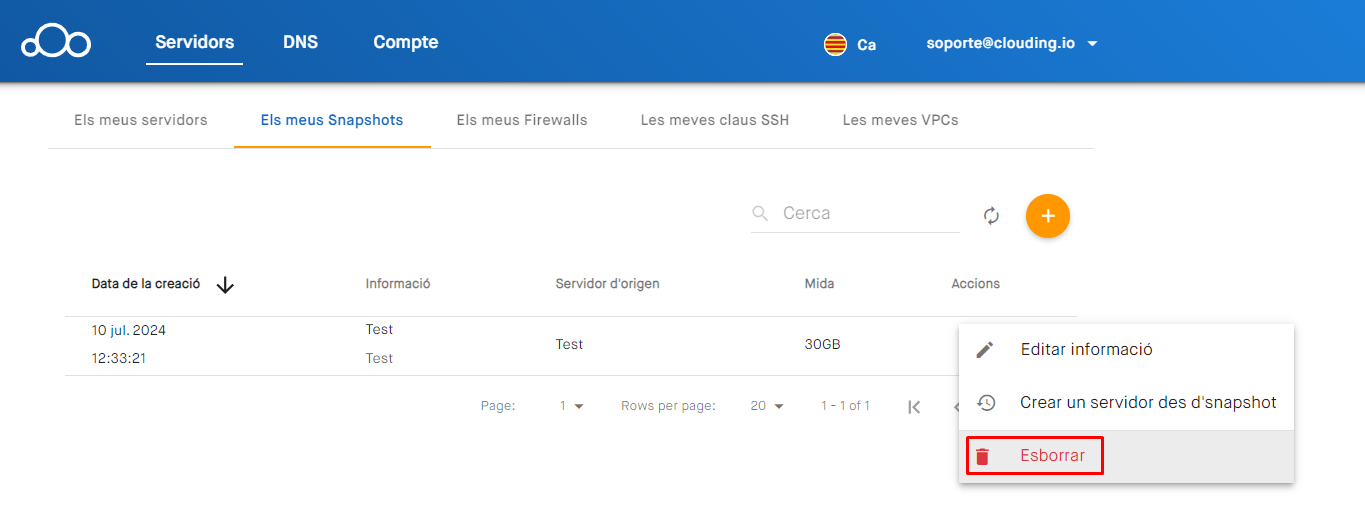Go to the DNS section

coord(300,42)
